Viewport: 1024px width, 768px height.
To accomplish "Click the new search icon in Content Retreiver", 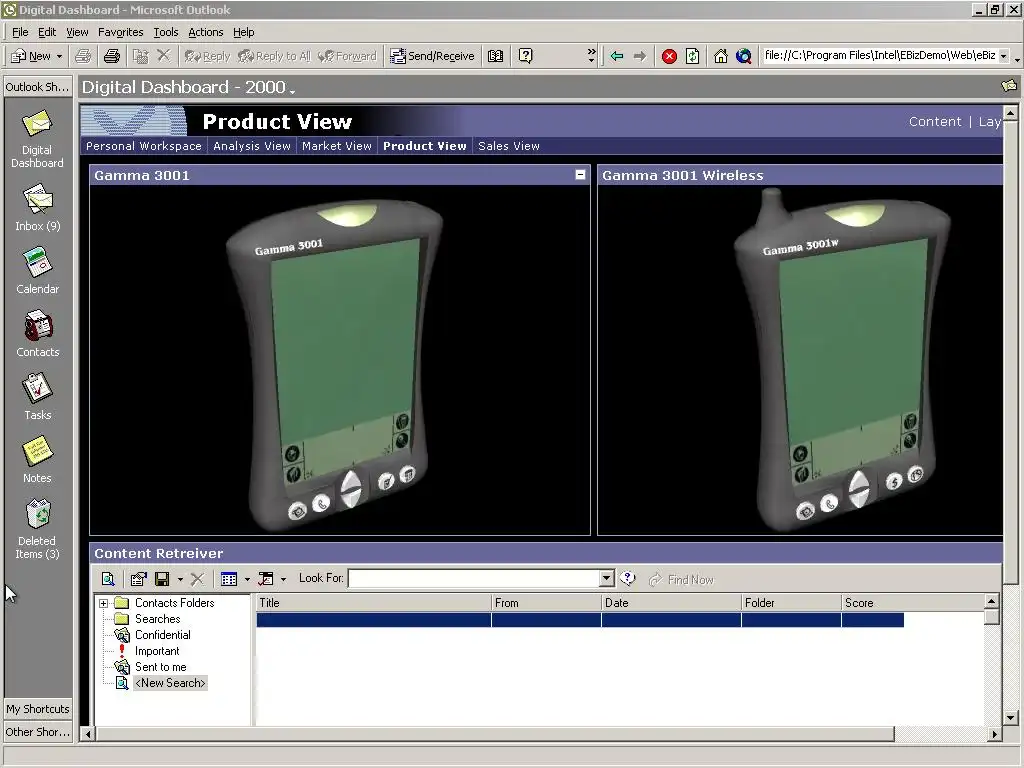I will tap(108, 579).
